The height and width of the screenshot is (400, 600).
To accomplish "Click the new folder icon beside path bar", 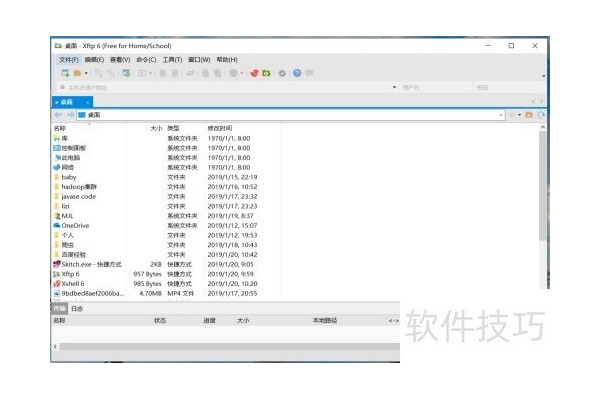I will click(529, 115).
